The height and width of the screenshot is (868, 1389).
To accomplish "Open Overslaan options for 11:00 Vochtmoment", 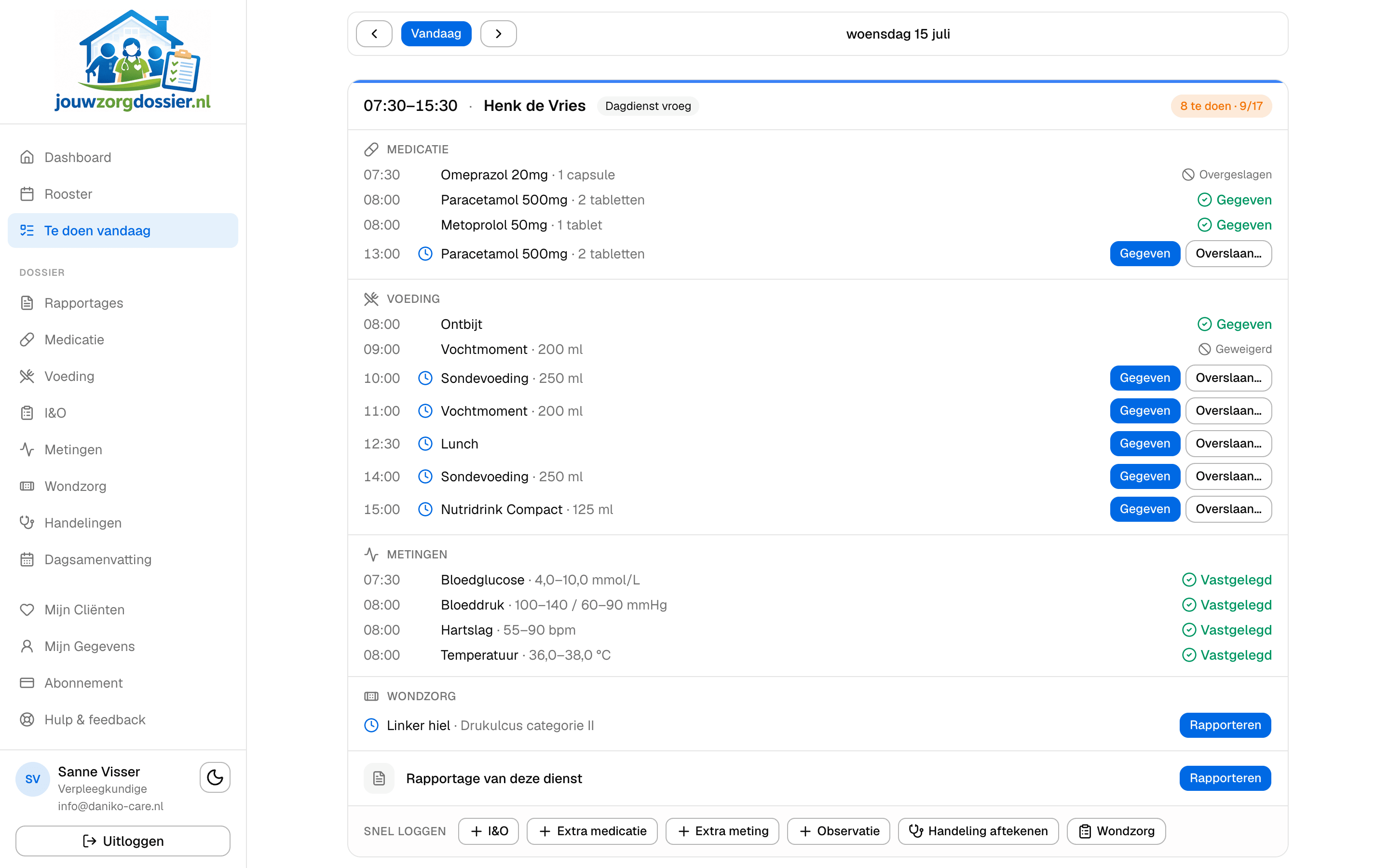I will [x=1228, y=411].
